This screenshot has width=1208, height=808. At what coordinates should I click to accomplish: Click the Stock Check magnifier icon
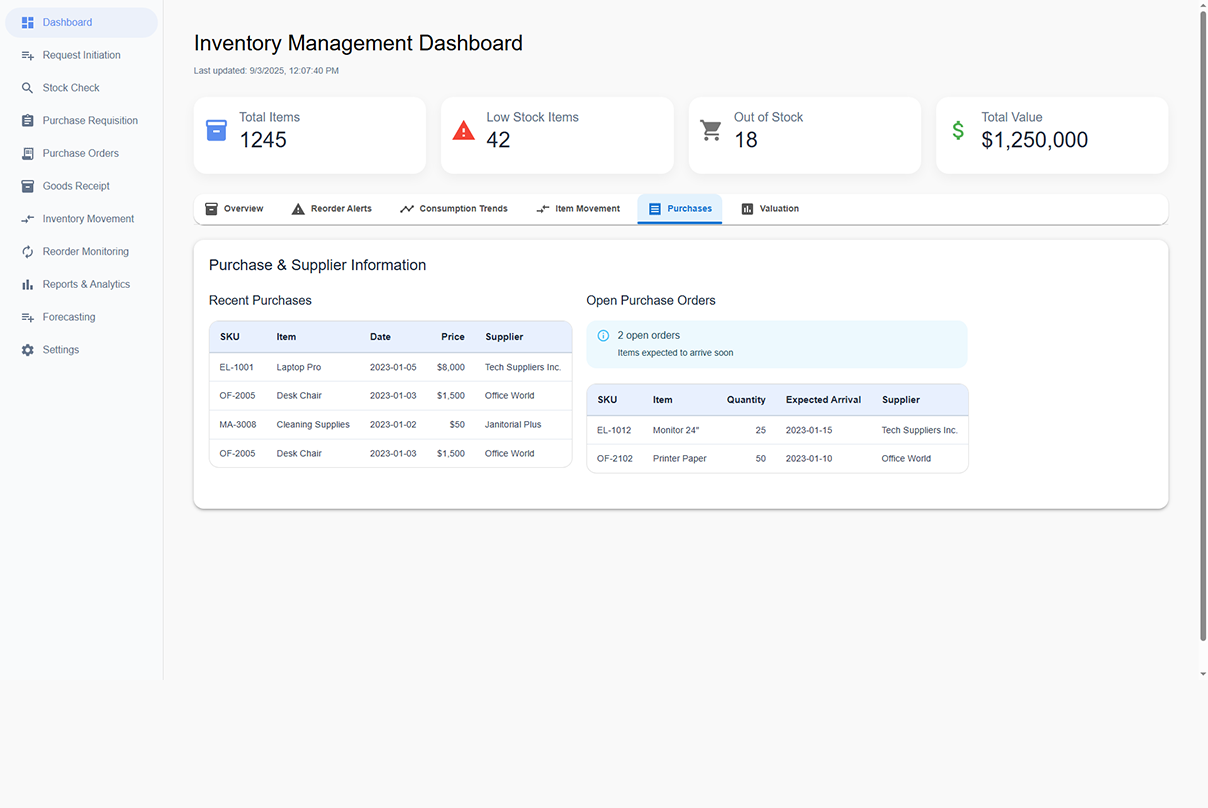tap(28, 88)
